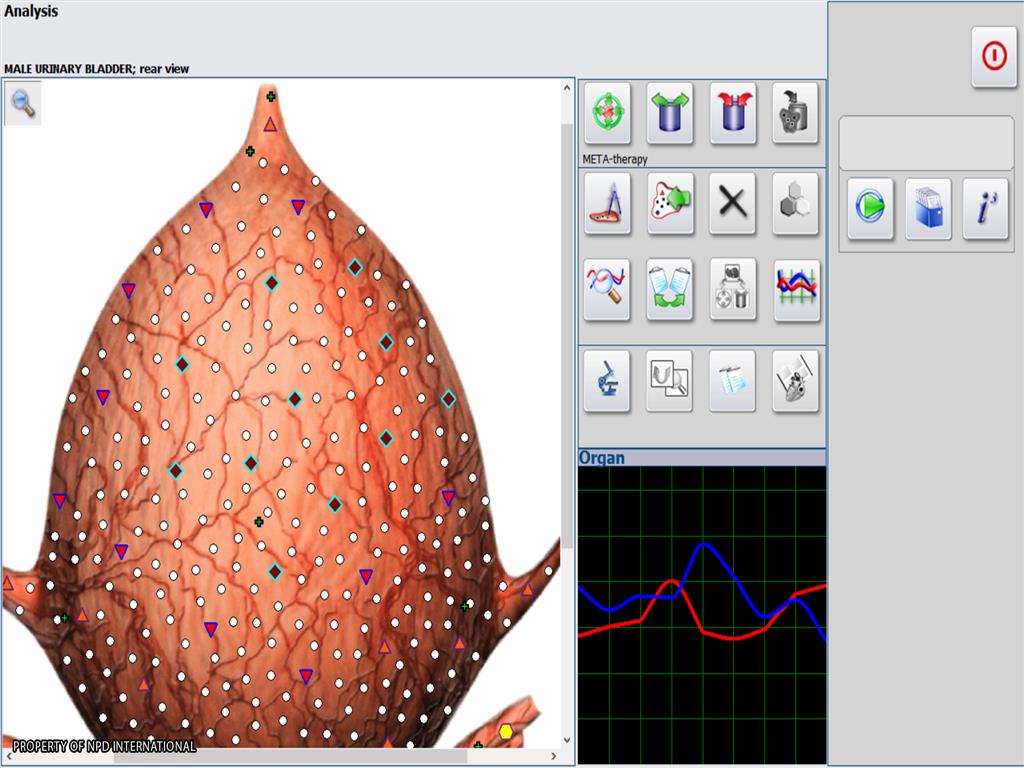This screenshot has height=768, width=1024.
Task: Click the magnifier zoom icon over bladder image
Action: pyautogui.click(x=23, y=103)
